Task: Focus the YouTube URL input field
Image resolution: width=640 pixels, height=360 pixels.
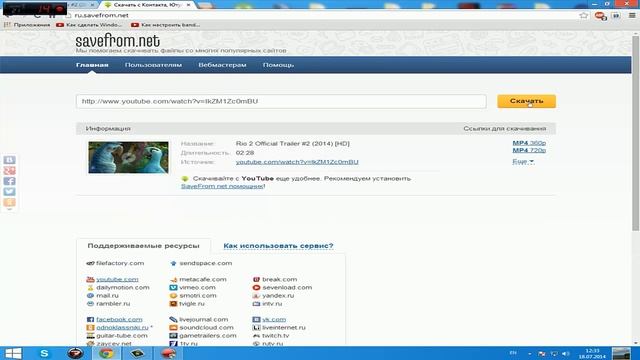Action: coord(281,101)
